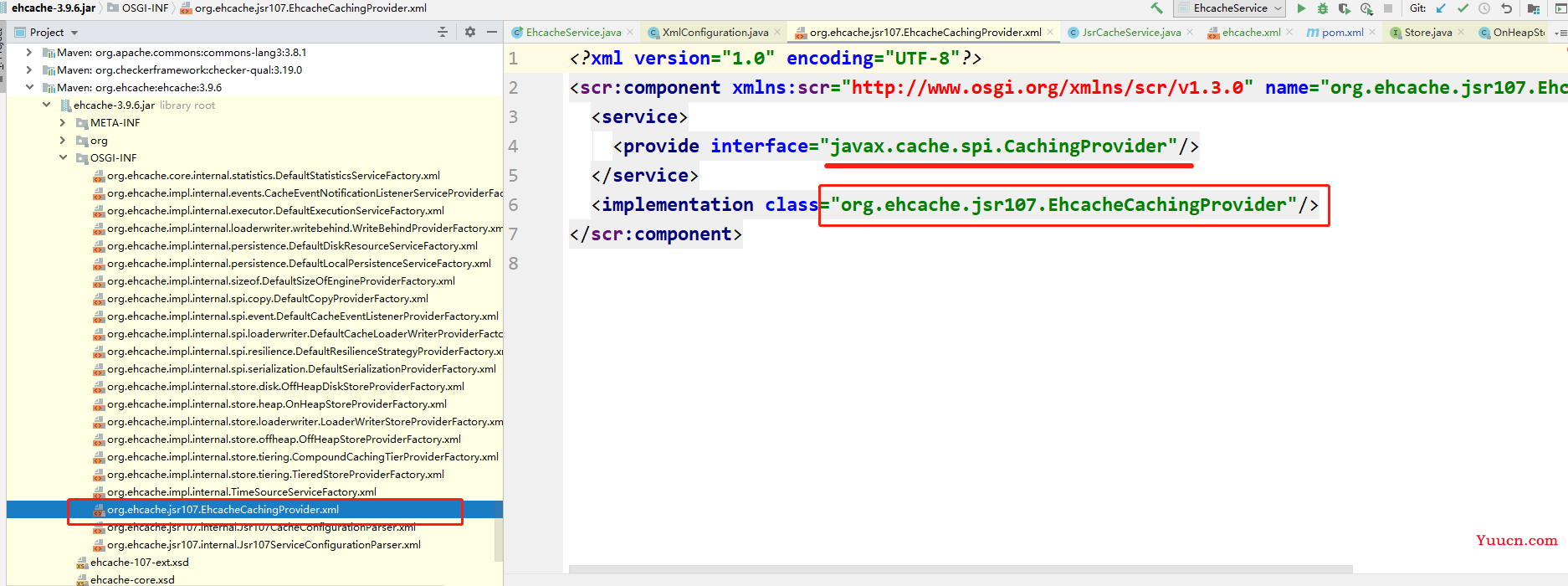The image size is (1568, 586).
Task: Click ehcache-3.9.6.jar in breadcrumb
Action: pyautogui.click(x=54, y=8)
